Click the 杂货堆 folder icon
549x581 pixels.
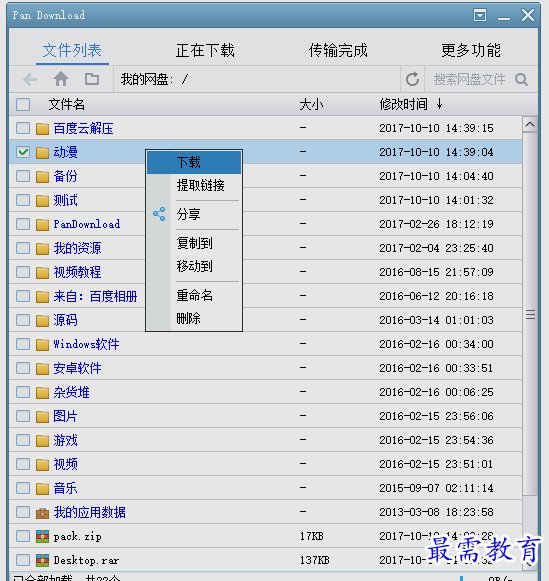[42, 392]
